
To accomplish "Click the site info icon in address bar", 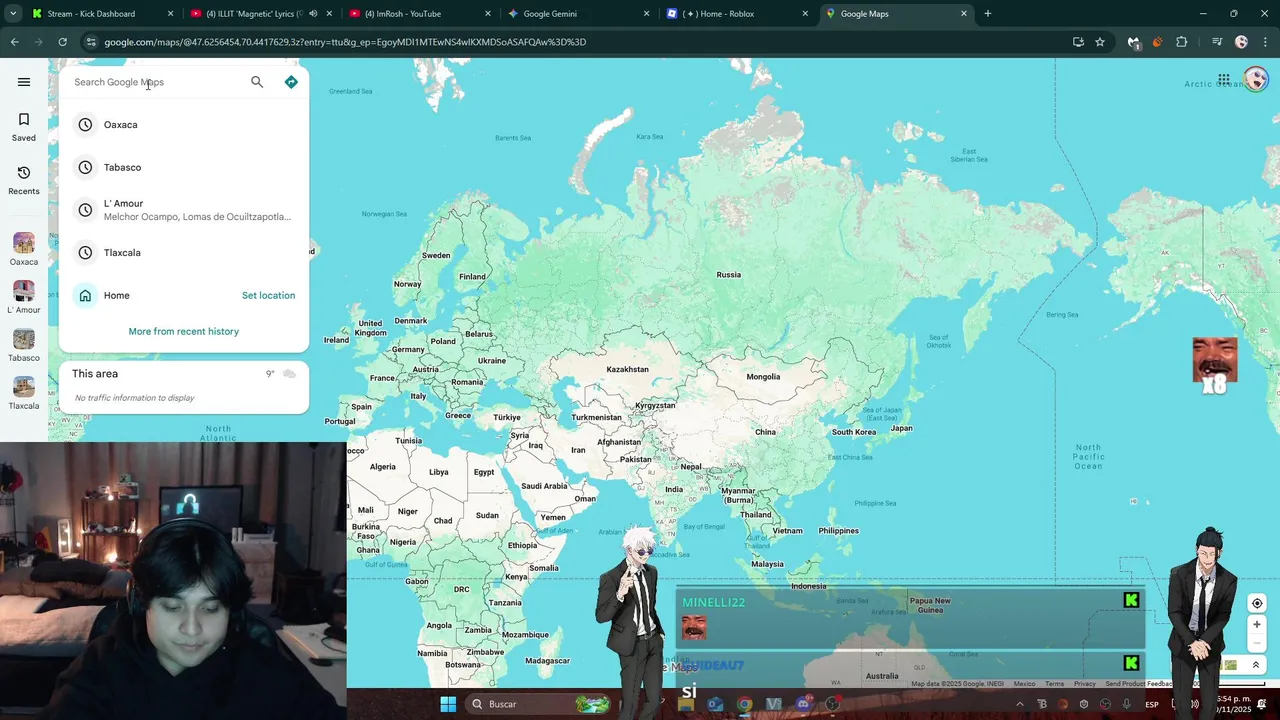I will coord(91,42).
